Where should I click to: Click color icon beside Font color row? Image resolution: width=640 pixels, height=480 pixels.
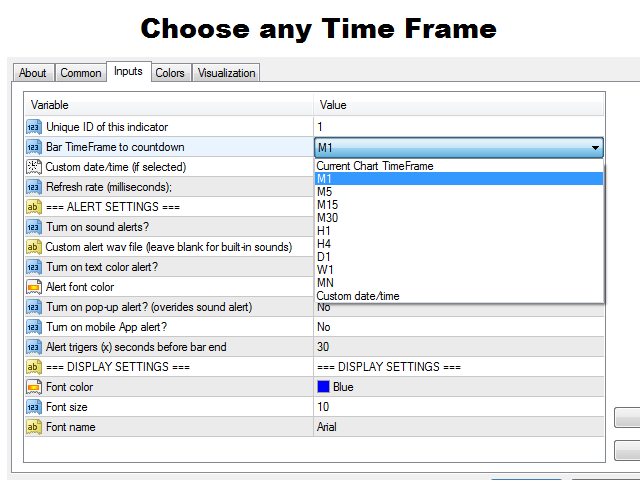[x=34, y=387]
